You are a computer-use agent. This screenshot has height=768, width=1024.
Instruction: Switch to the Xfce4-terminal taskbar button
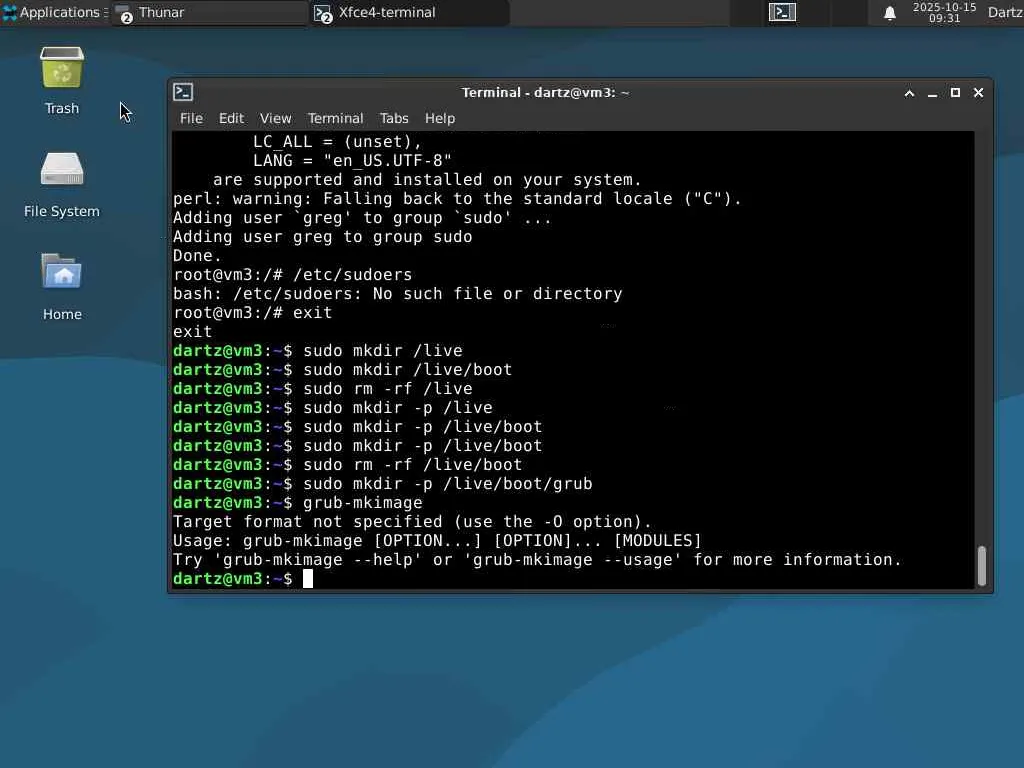tap(409, 12)
